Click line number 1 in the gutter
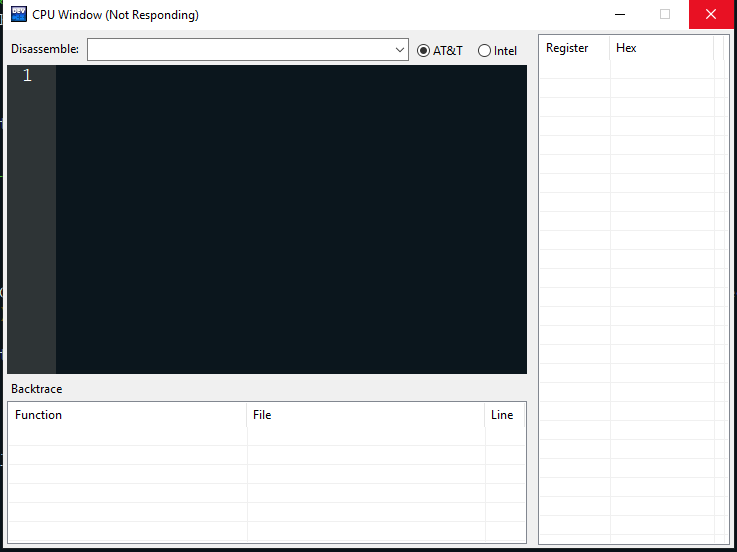This screenshot has width=737, height=552. pos(27,75)
